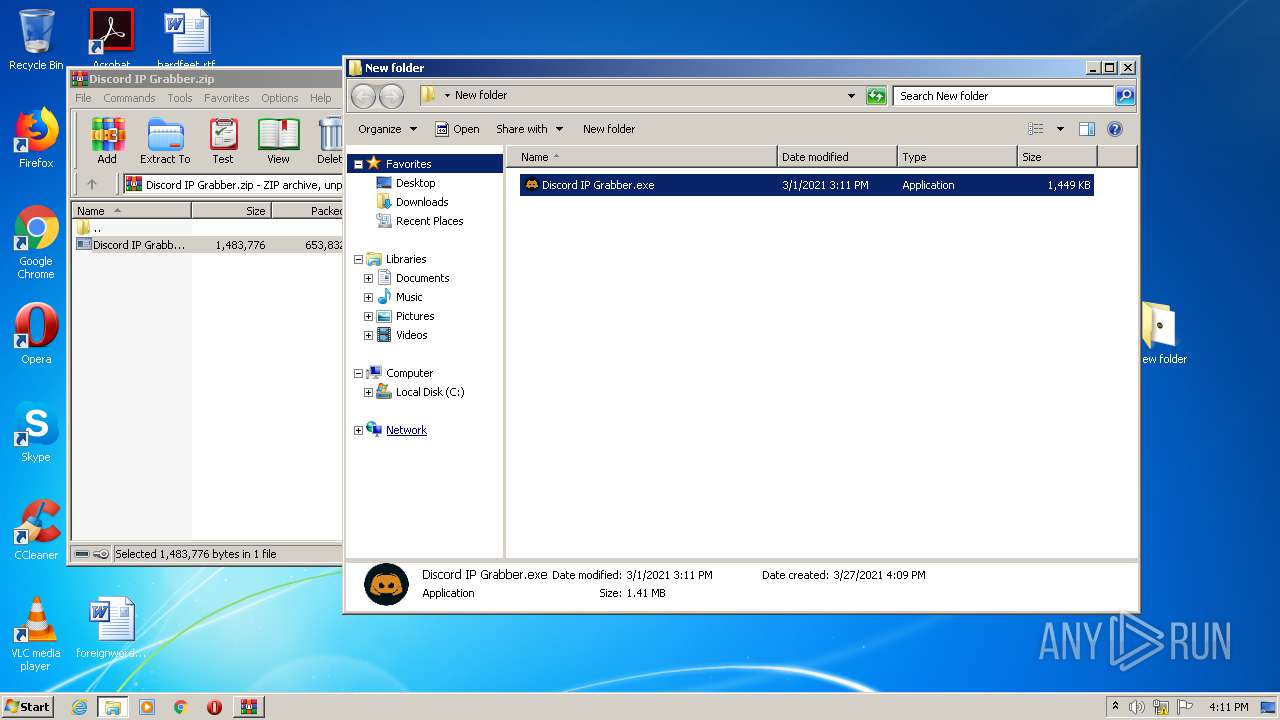Click the Search New folder field
The height and width of the screenshot is (720, 1280).
(1003, 96)
